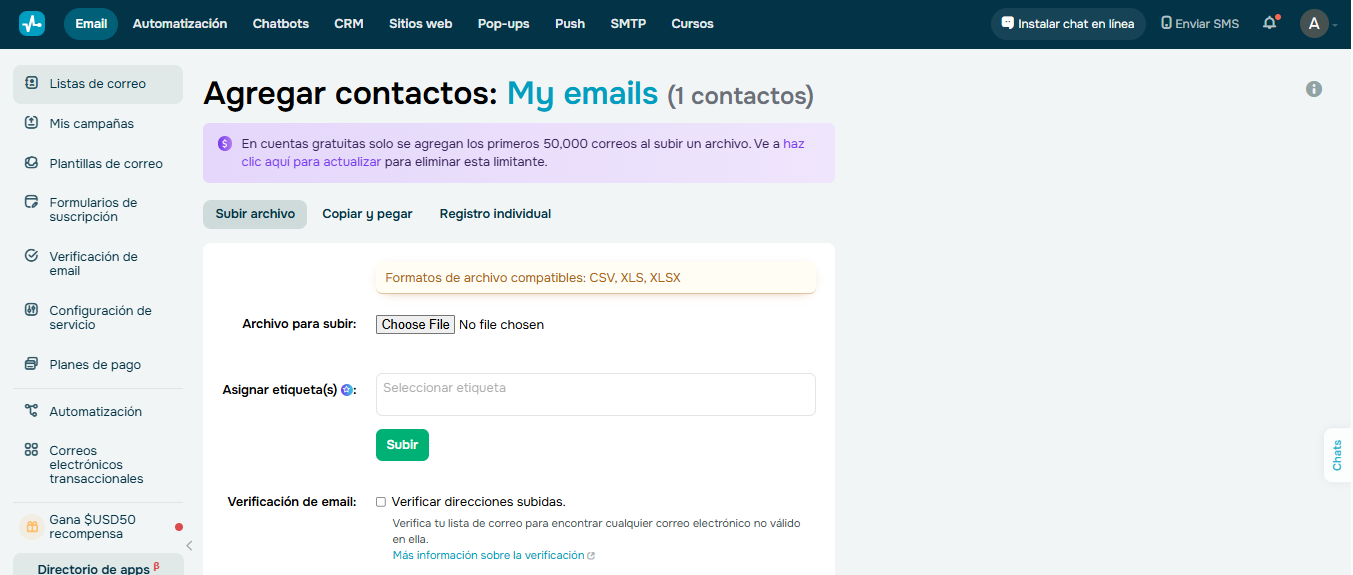Open the Listas de correo sidebar item
Image resolution: width=1353 pixels, height=575 pixels.
click(x=98, y=84)
